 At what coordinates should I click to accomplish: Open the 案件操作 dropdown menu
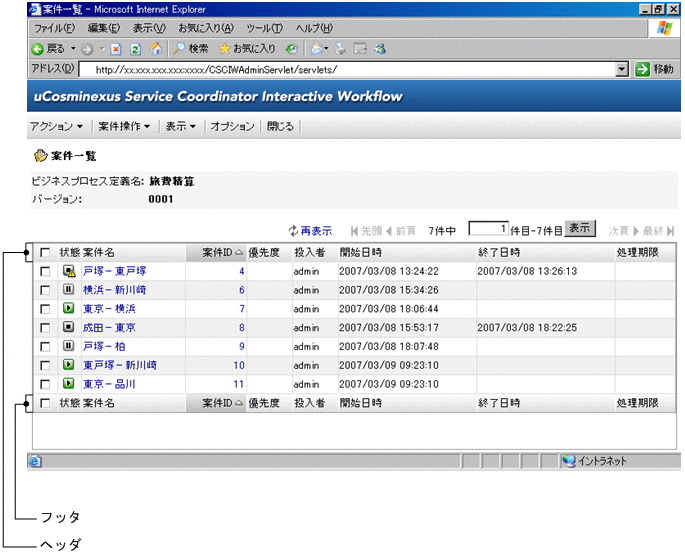pyautogui.click(x=124, y=127)
